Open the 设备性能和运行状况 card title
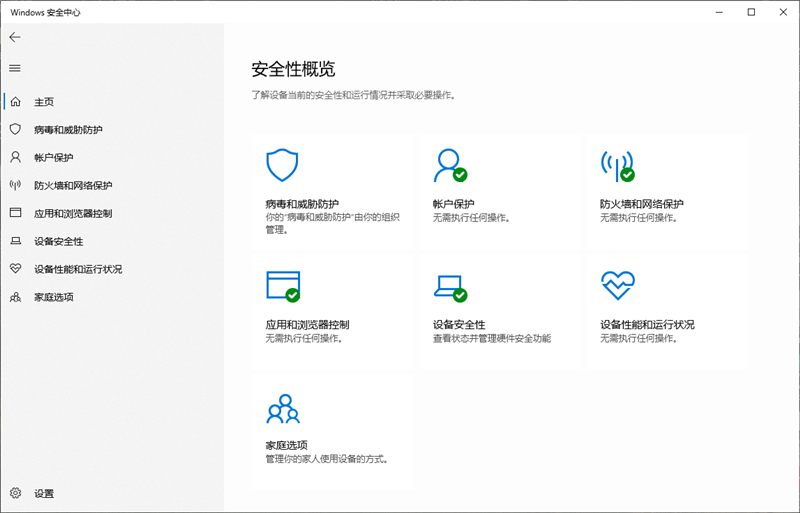 point(647,325)
